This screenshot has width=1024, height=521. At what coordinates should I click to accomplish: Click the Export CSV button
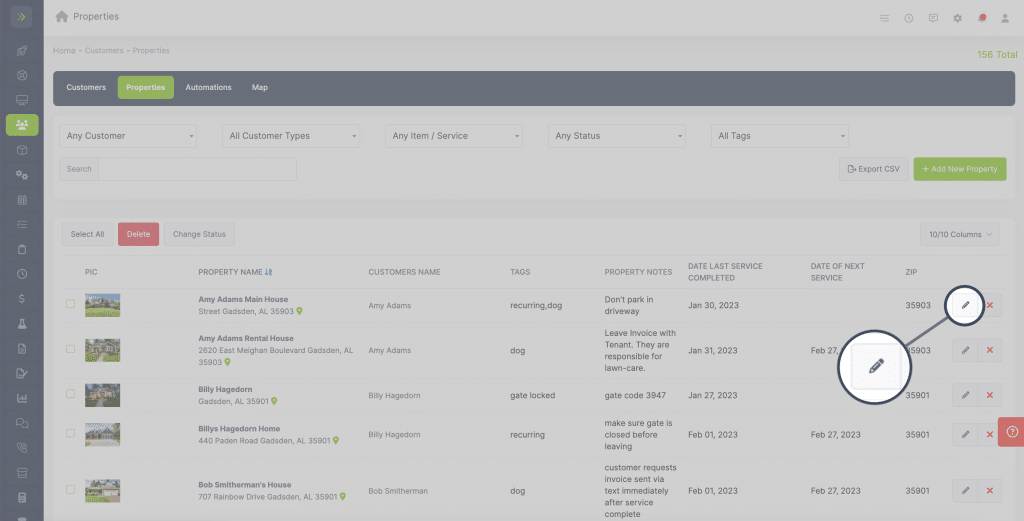(x=873, y=169)
